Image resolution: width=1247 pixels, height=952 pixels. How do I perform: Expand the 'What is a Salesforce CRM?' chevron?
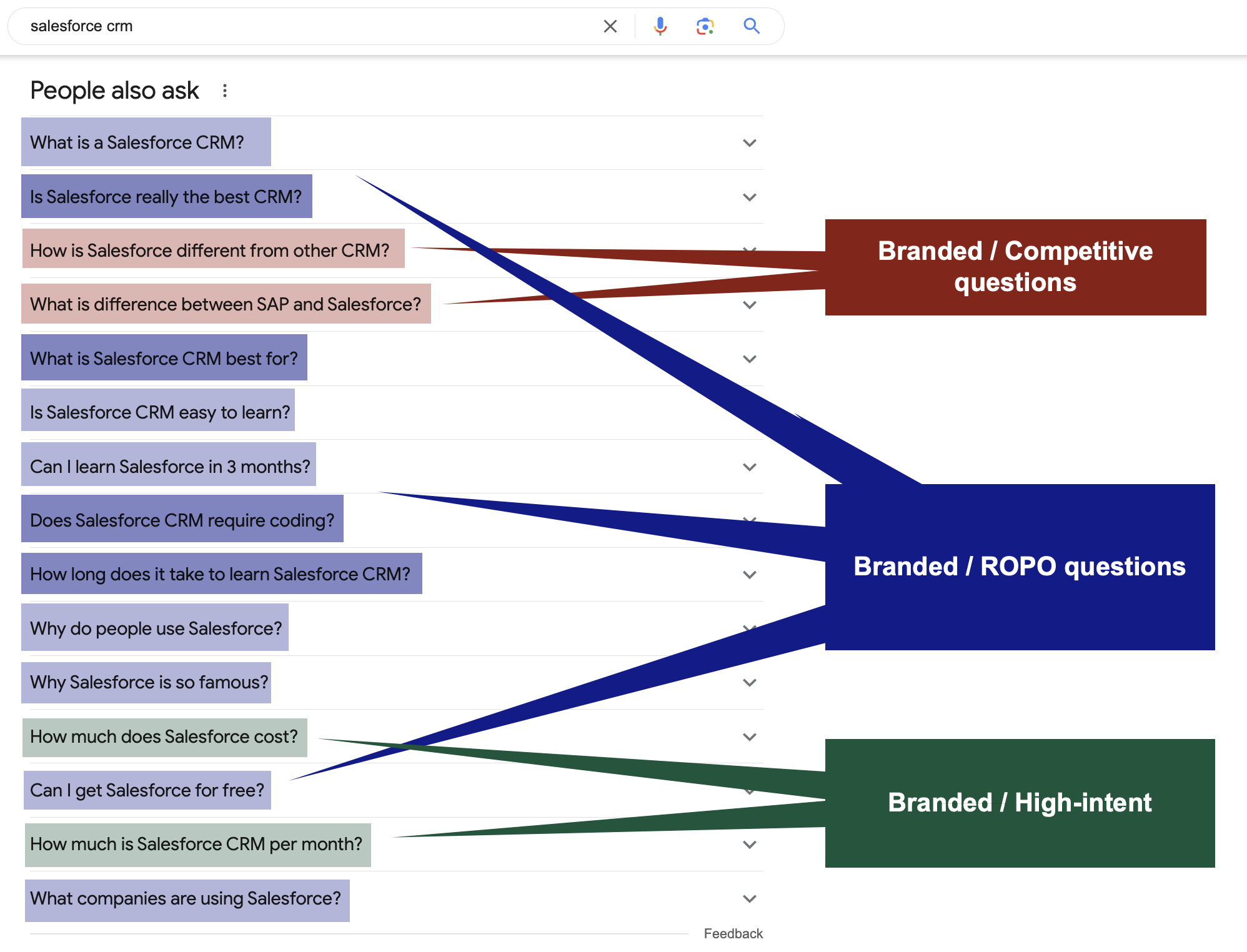(x=750, y=143)
